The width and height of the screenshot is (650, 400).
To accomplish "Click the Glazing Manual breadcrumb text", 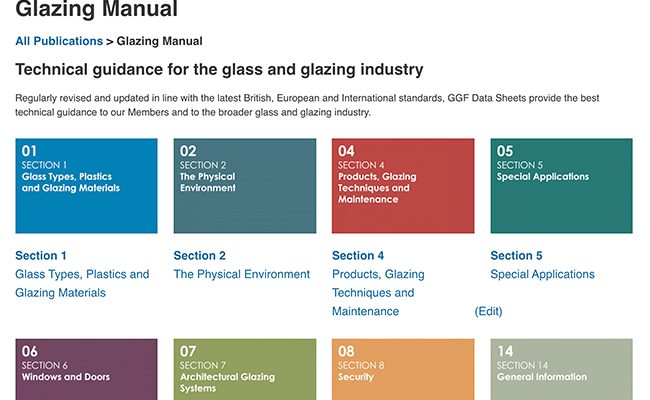I will (160, 41).
